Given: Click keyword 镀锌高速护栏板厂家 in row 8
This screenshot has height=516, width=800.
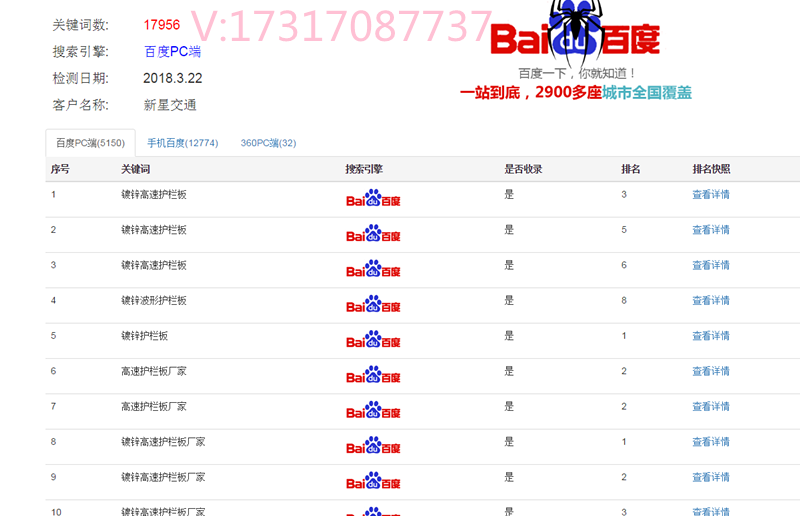Looking at the screenshot, I should point(163,441).
